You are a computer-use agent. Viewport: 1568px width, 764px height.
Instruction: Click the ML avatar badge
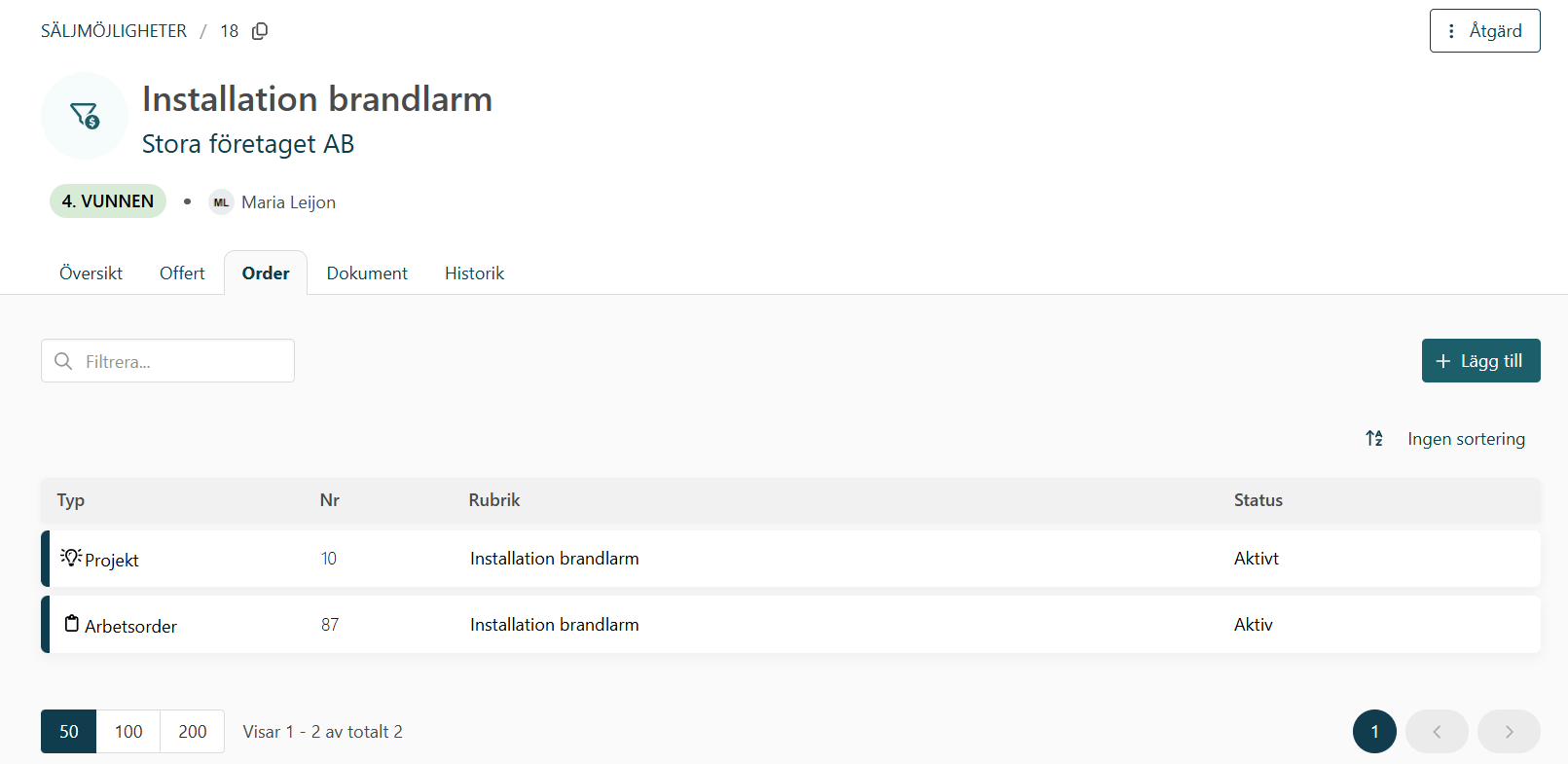(x=221, y=202)
